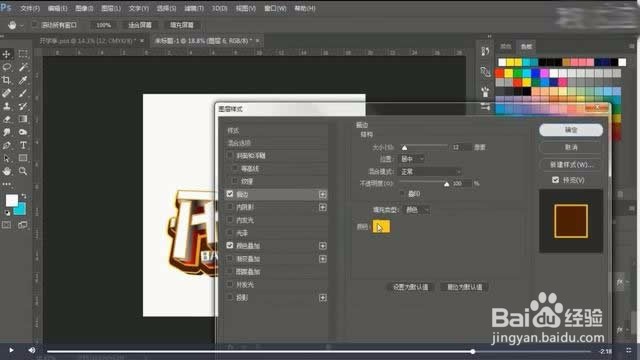Select the Pen tool
640x360 pixels.
point(7,145)
